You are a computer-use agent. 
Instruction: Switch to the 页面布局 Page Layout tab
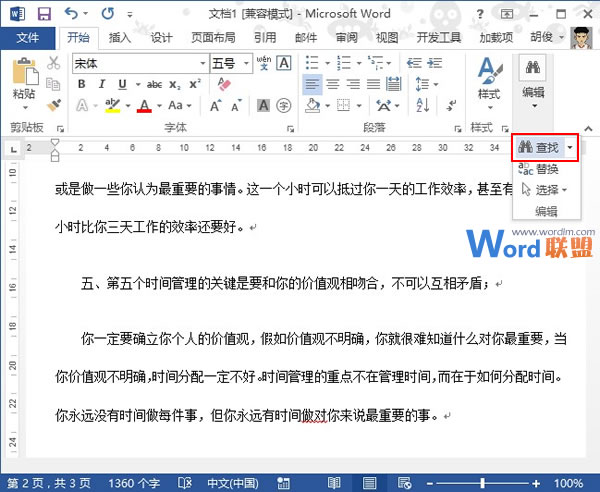[x=213, y=37]
